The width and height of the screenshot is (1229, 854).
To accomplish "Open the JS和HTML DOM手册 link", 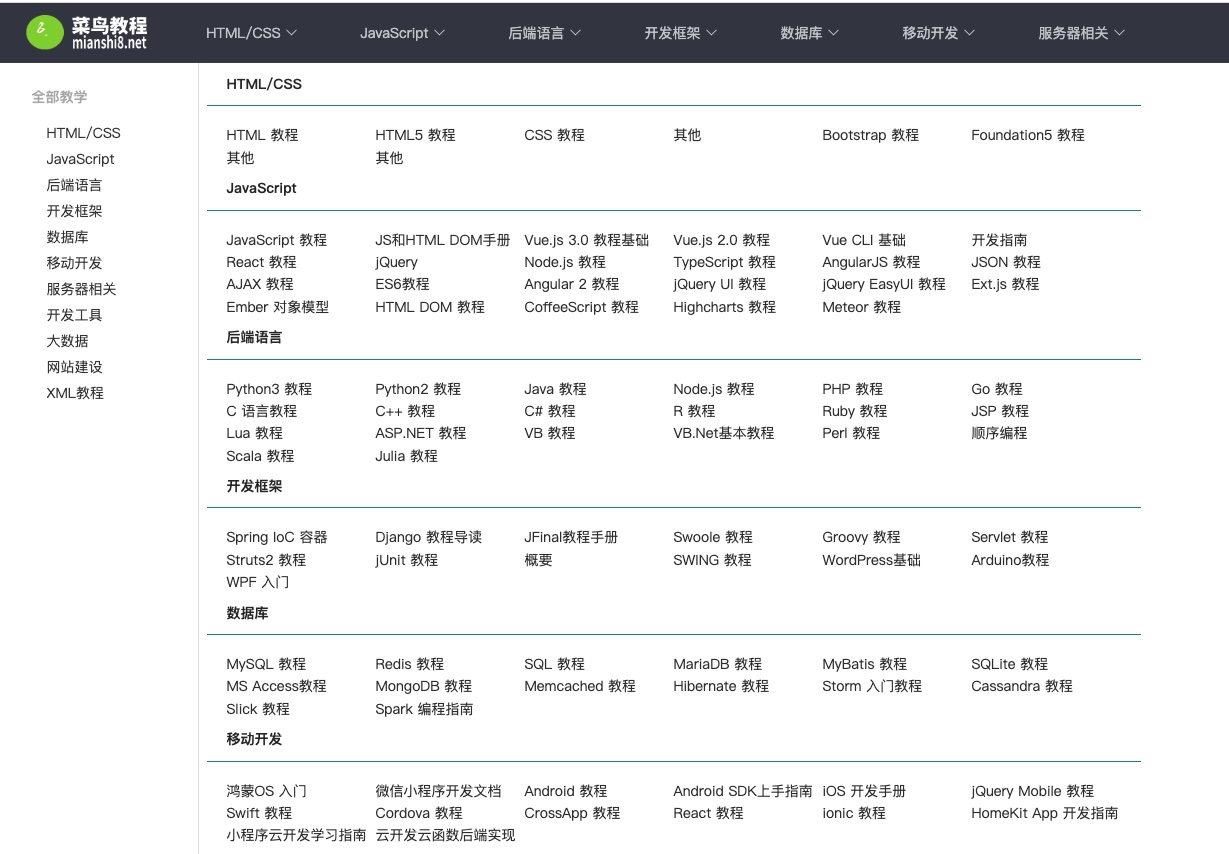I will click(x=442, y=240).
